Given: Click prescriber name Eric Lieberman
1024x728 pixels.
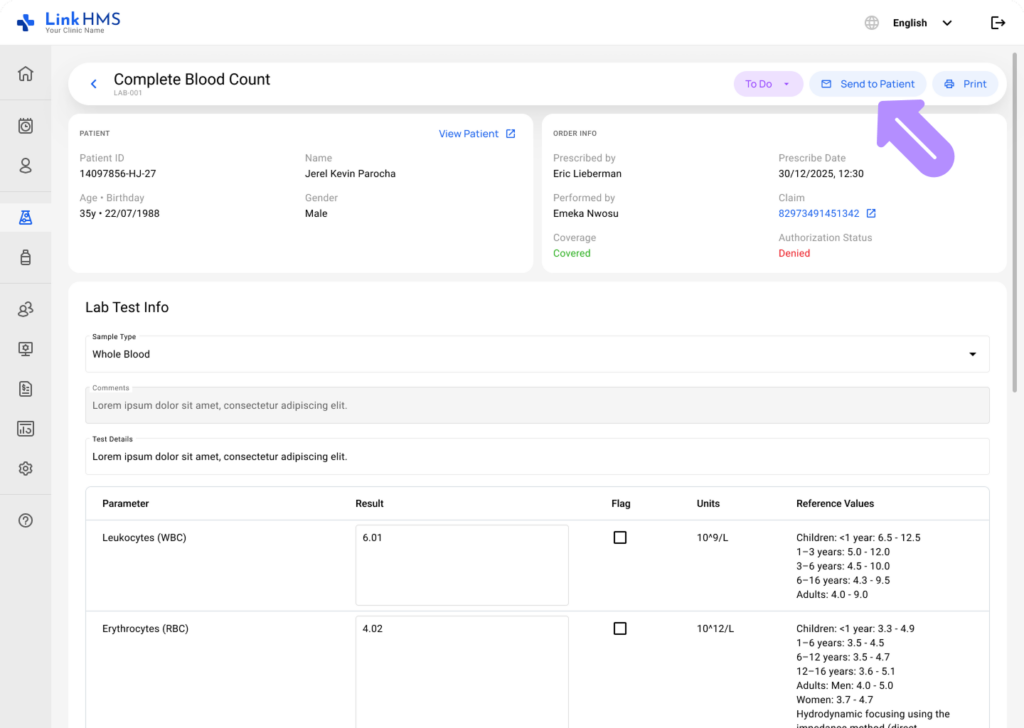Looking at the screenshot, I should tap(587, 174).
